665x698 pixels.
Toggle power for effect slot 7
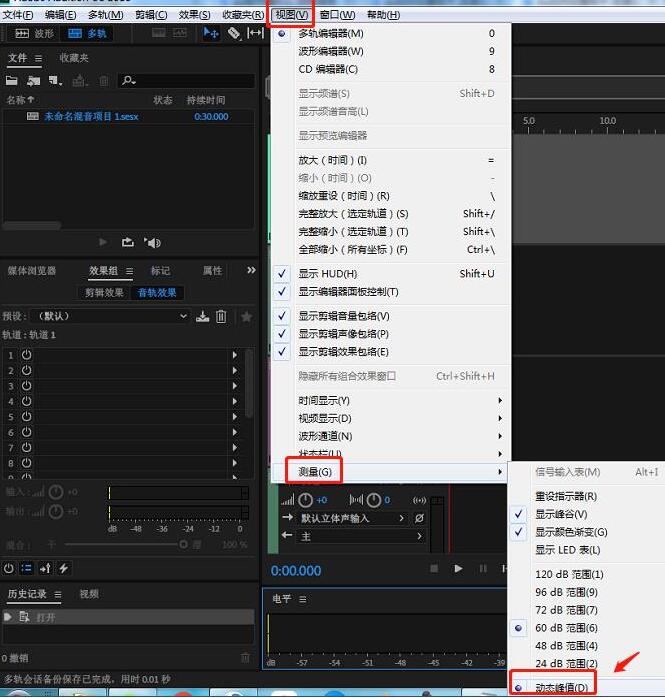click(27, 447)
